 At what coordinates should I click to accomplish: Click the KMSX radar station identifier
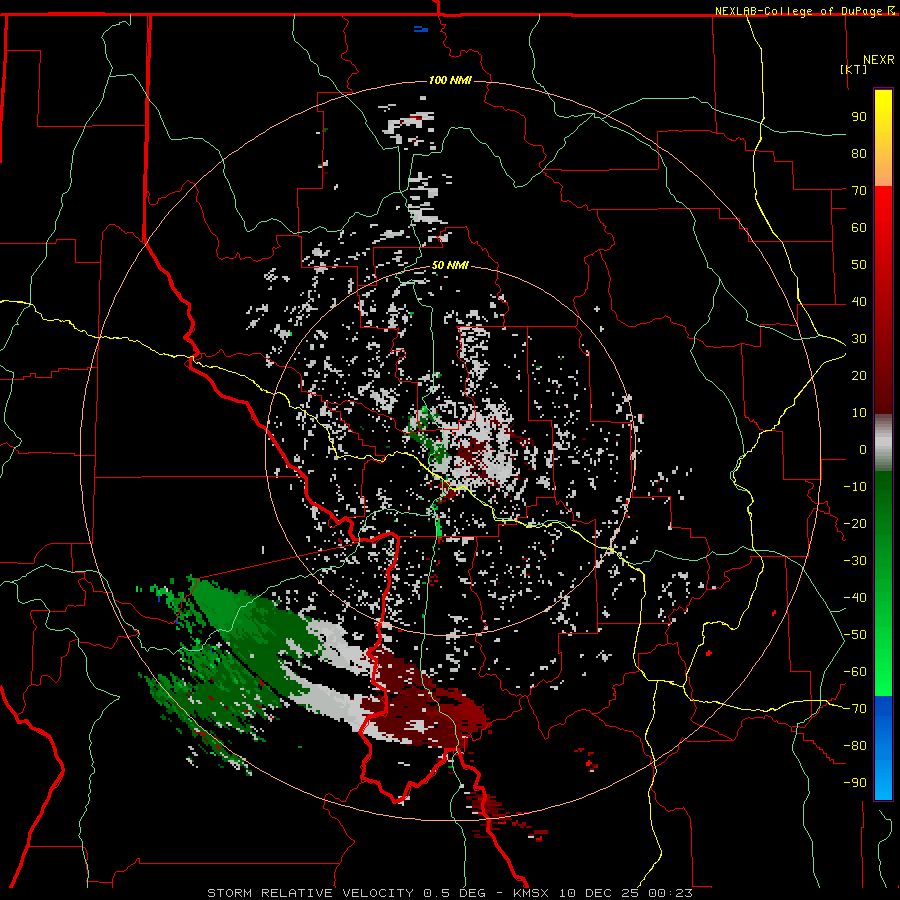pyautogui.click(x=531, y=893)
